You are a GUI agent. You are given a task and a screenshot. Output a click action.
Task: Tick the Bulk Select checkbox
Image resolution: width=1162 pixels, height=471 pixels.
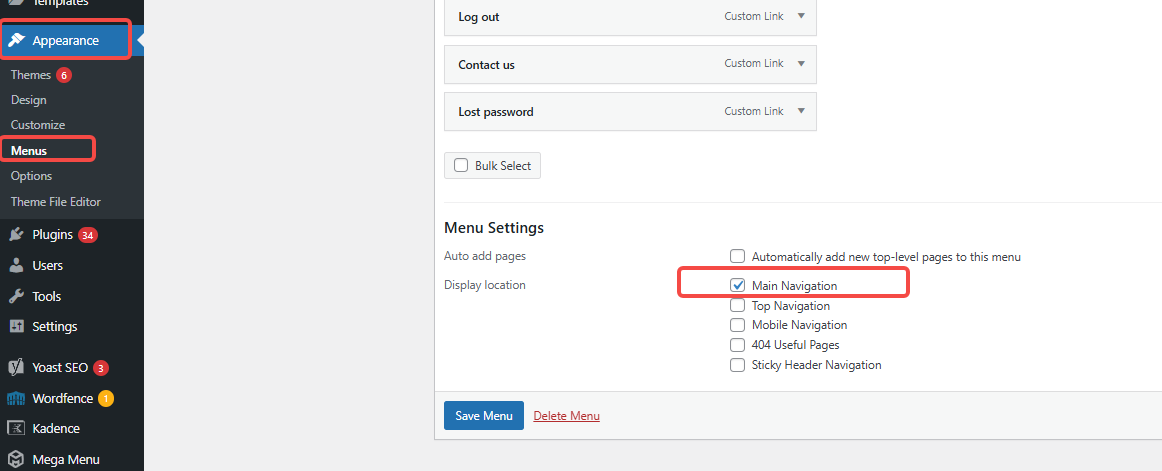461,166
